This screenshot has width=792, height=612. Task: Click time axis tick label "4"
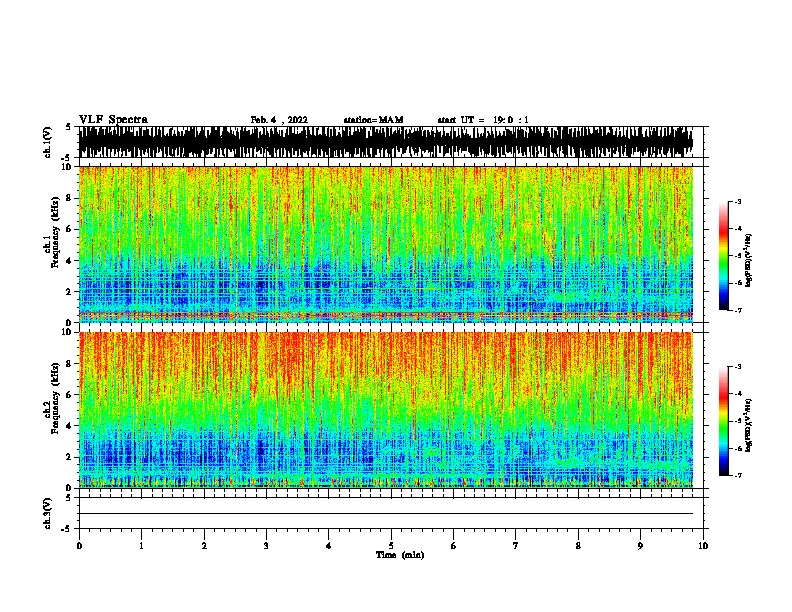328,546
